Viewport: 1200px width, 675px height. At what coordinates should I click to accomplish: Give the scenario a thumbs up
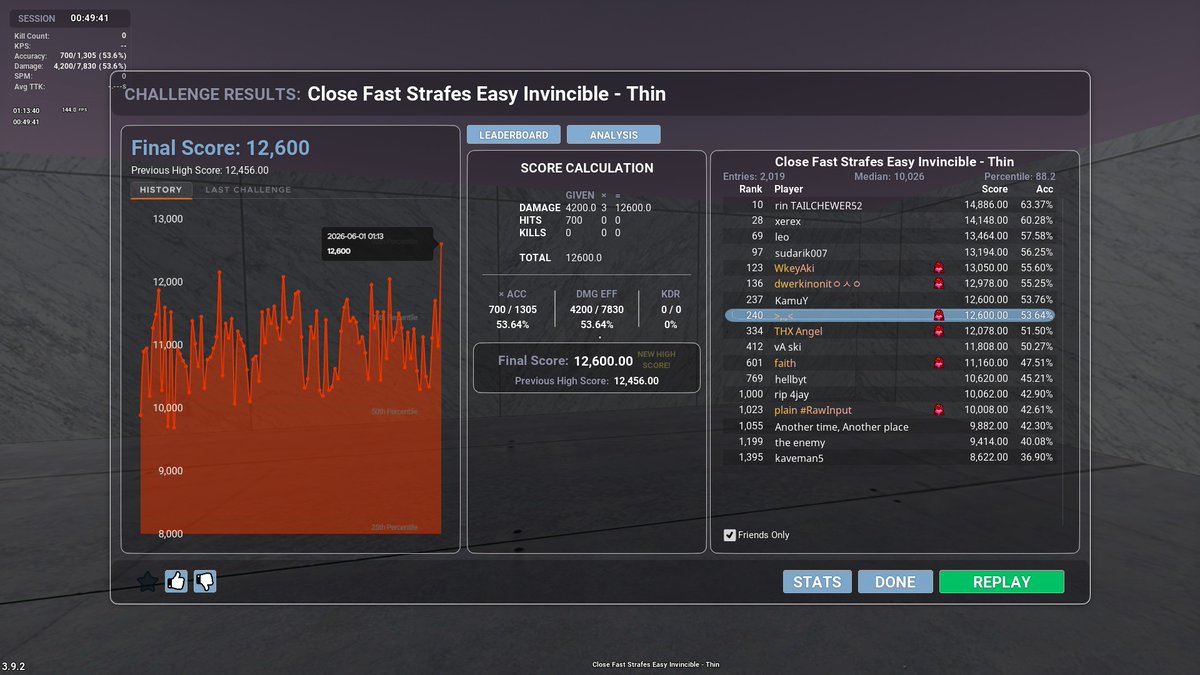(176, 581)
